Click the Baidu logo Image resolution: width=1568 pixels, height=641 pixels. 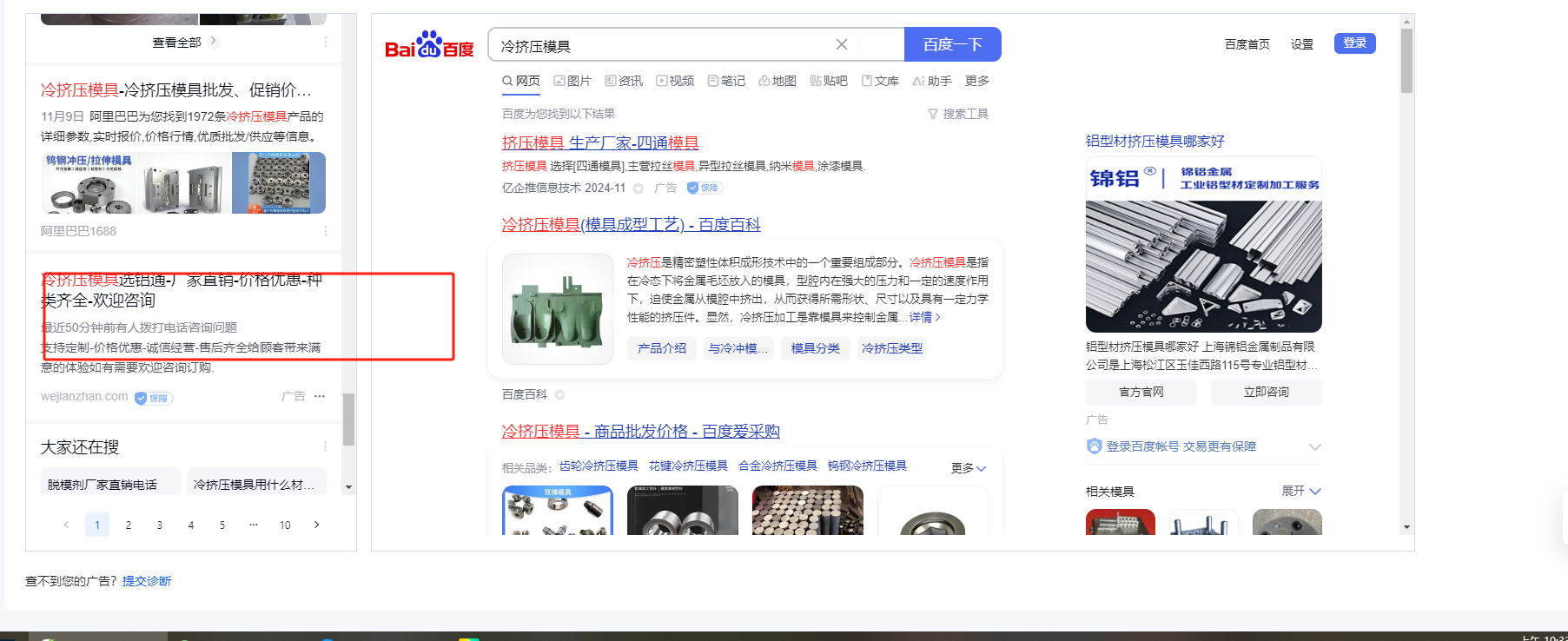click(429, 45)
